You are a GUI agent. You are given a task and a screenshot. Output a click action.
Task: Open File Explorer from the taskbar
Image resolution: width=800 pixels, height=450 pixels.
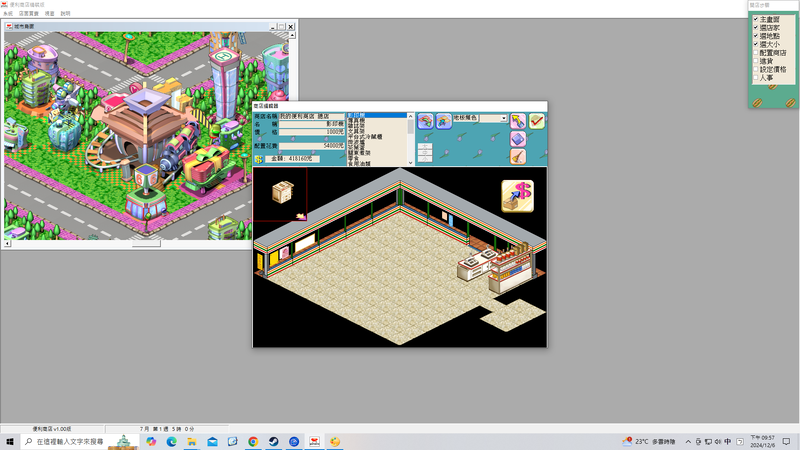(192, 442)
